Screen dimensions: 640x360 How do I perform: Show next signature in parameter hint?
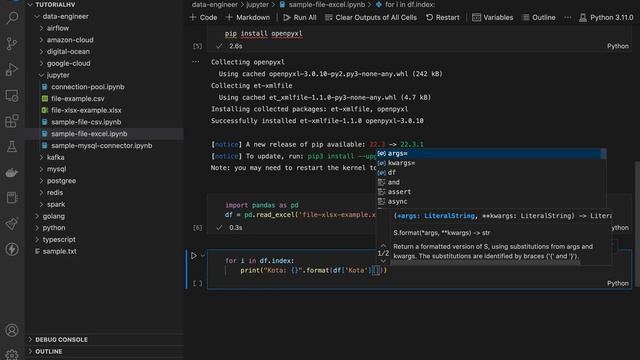click(x=383, y=261)
